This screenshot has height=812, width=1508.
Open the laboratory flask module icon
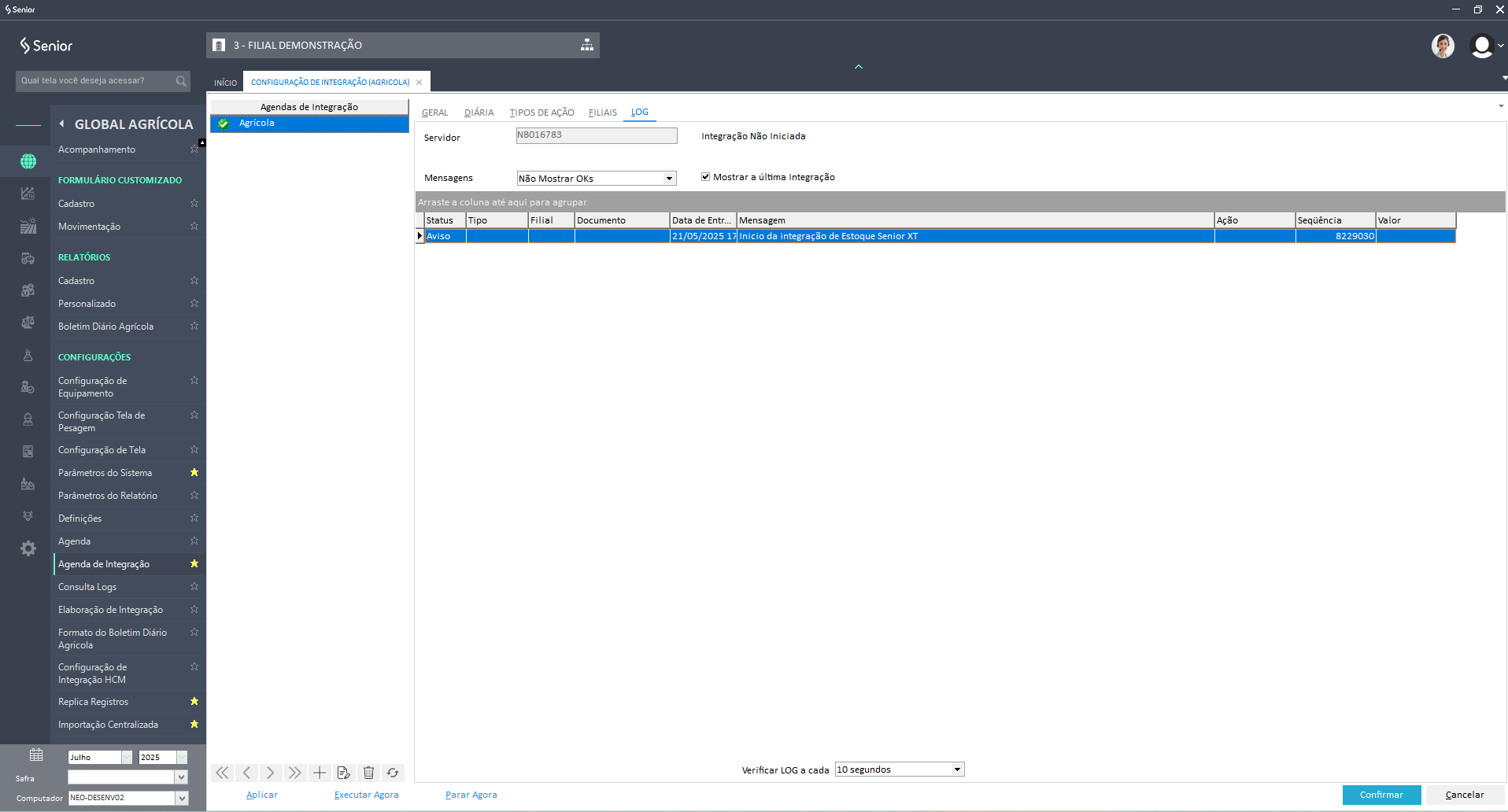(28, 355)
